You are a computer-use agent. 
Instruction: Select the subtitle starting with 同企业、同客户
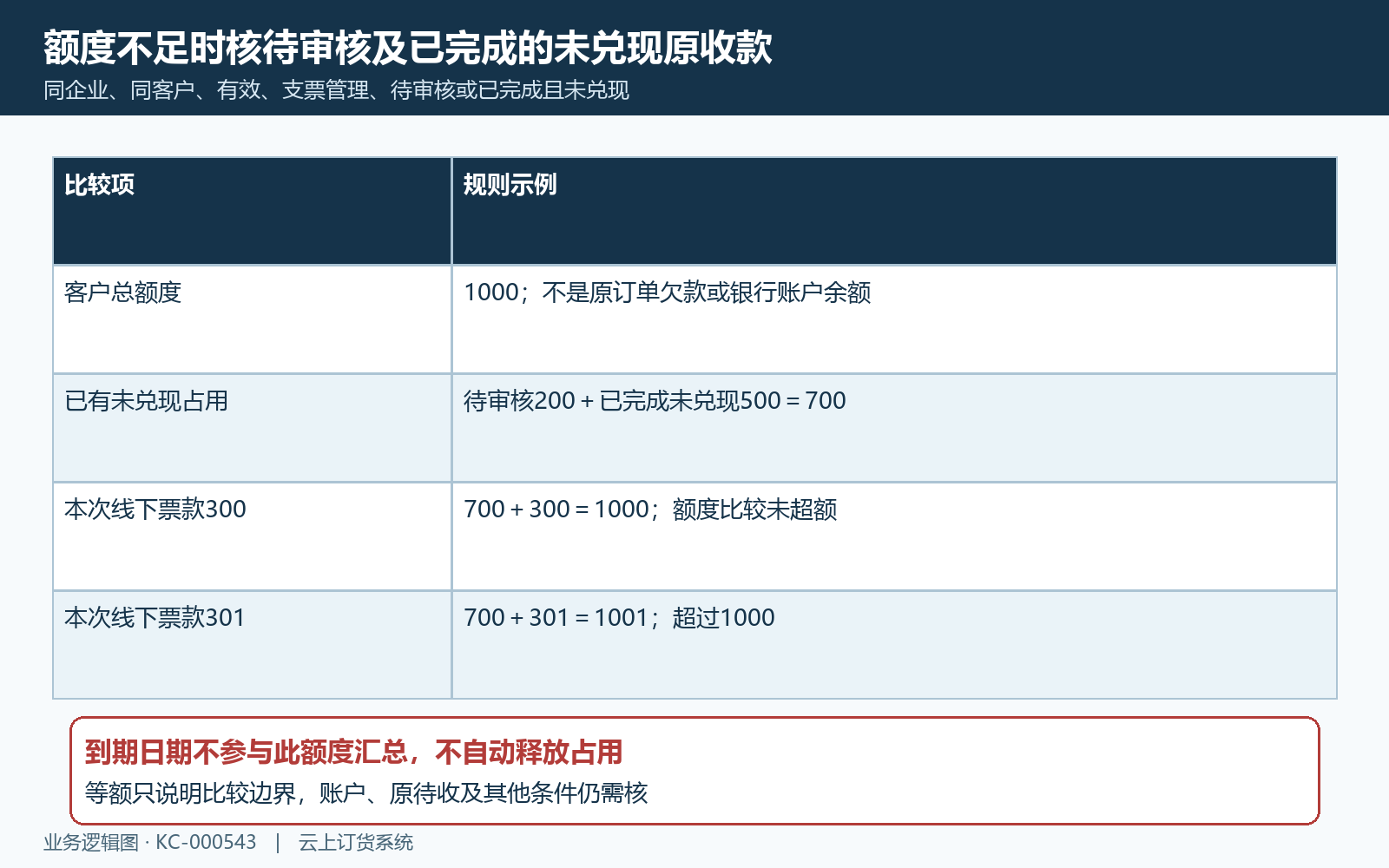336,90
